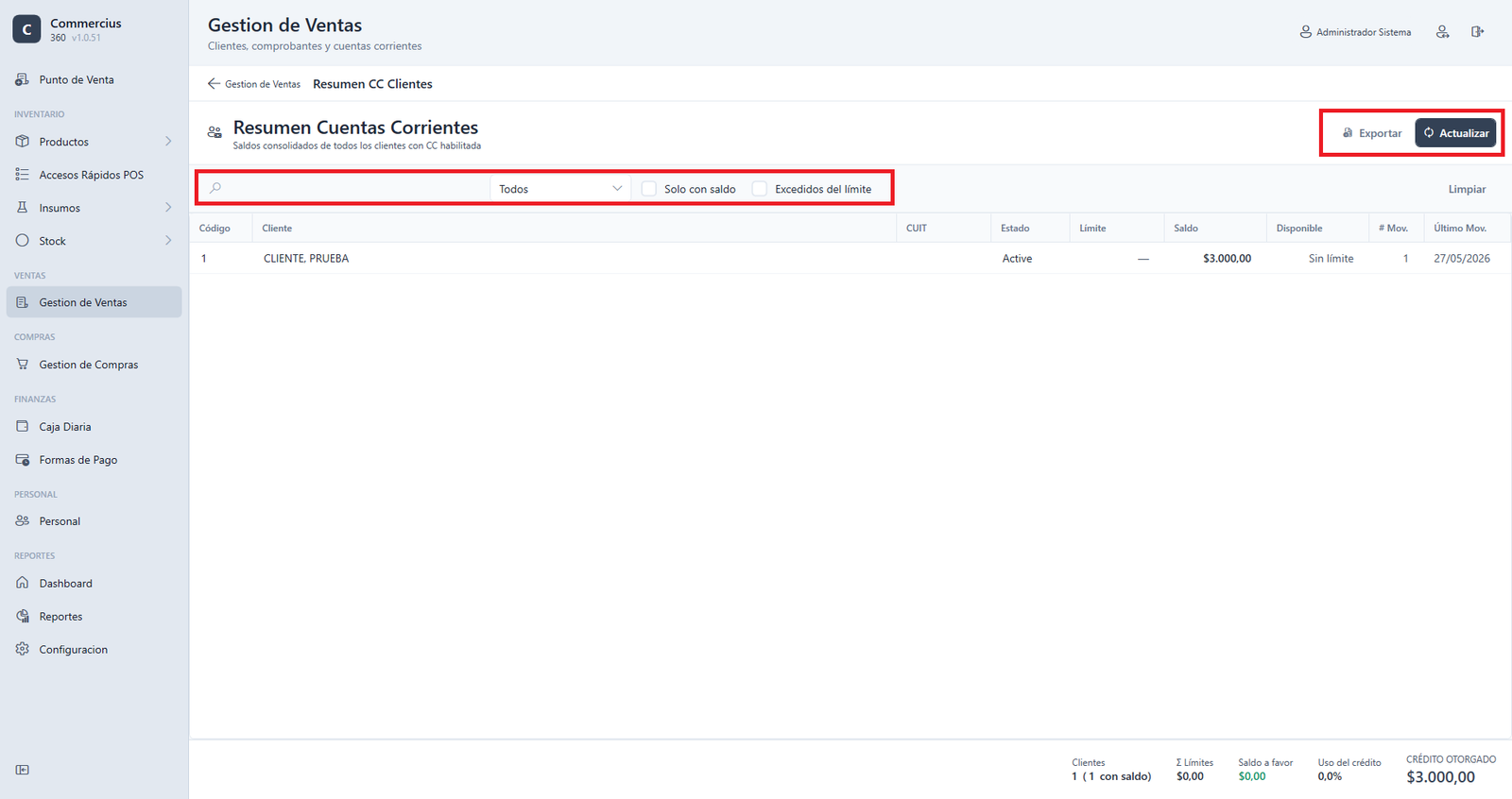This screenshot has width=1512, height=799.
Task: Click the Gestion de Compras cart icon
Action: [23, 364]
